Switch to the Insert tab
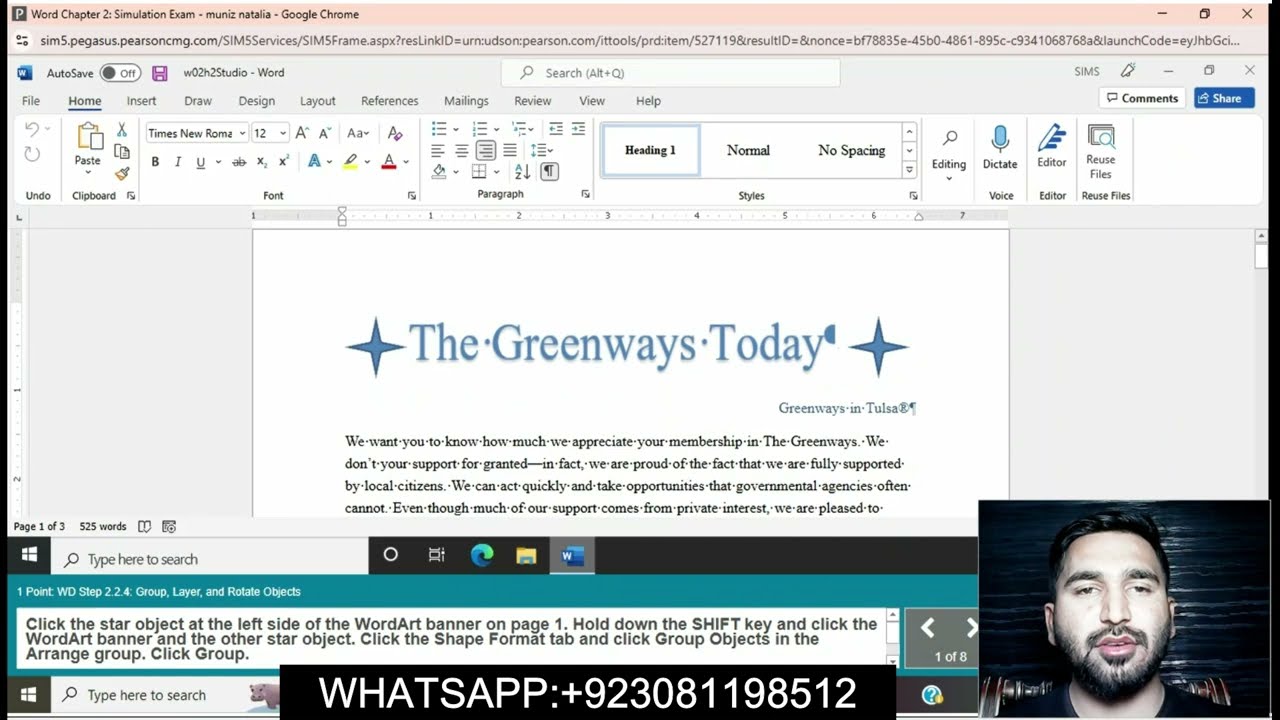 click(141, 101)
